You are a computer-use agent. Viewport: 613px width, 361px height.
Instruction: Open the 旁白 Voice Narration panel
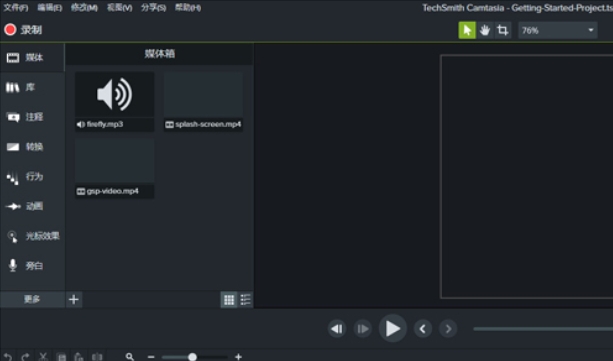pyautogui.click(x=32, y=266)
